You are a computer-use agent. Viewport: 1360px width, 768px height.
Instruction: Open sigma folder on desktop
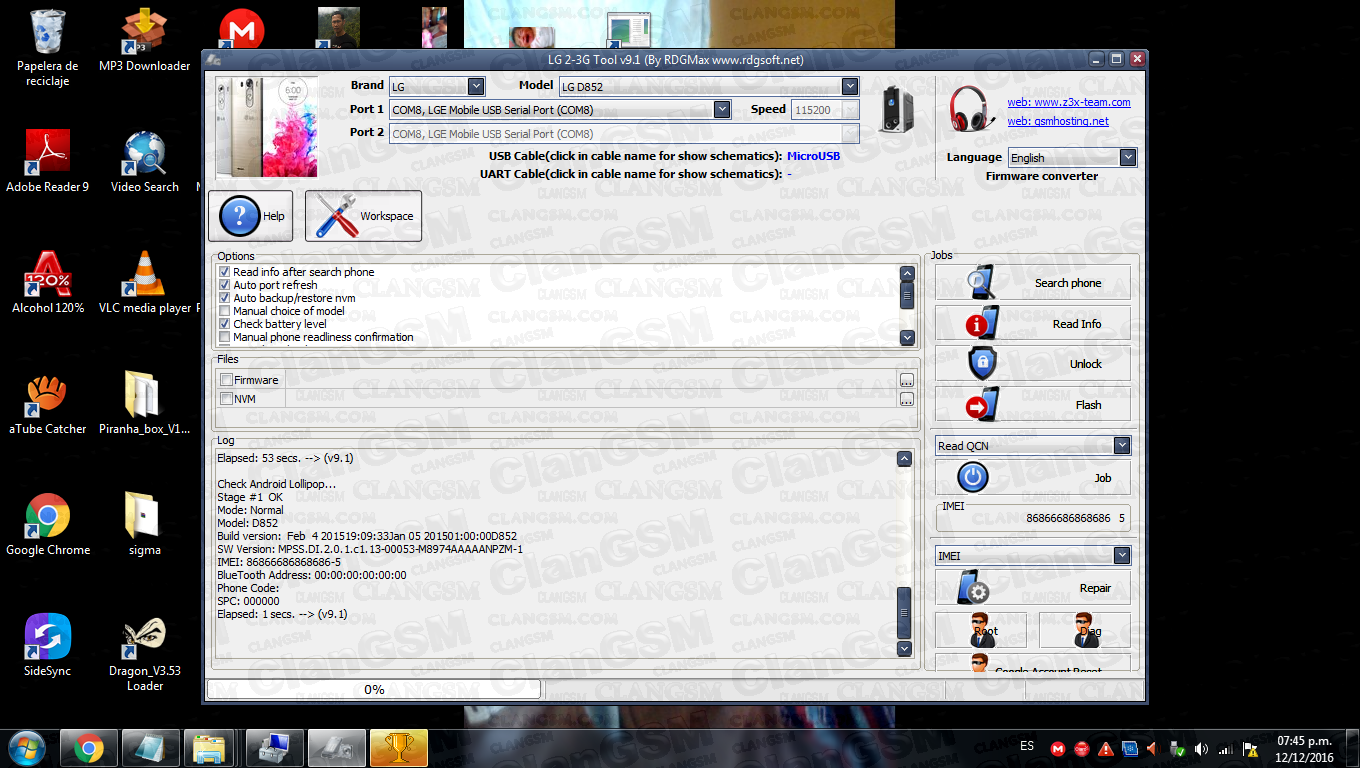144,524
